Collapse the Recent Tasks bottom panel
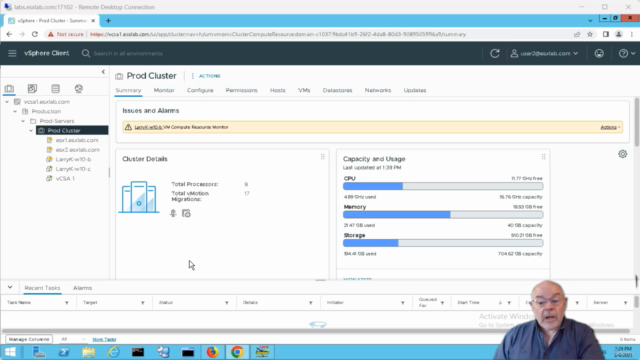The height and width of the screenshot is (360, 640). pyautogui.click(x=10, y=287)
